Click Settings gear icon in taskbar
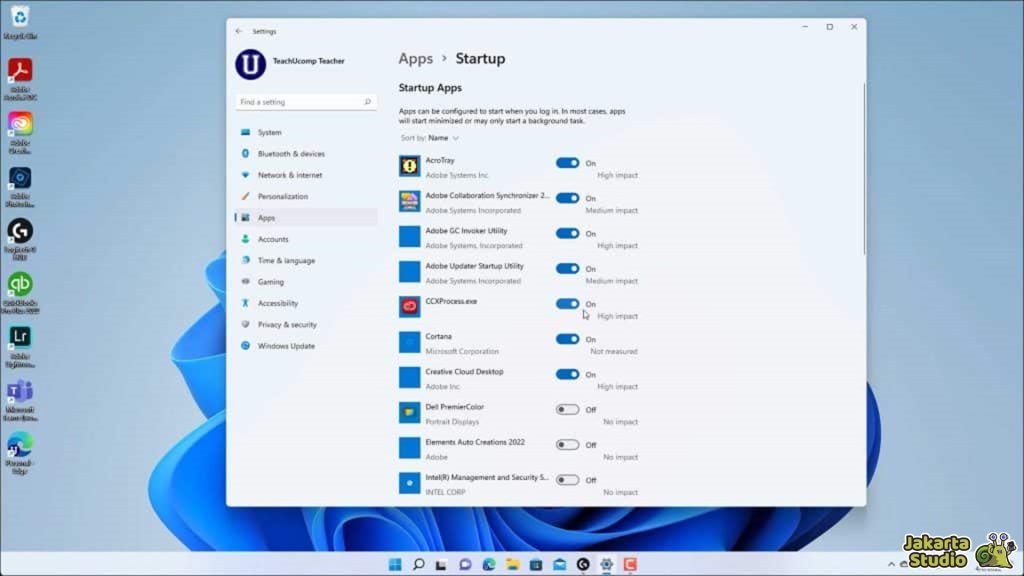1024x576 pixels. [x=606, y=564]
